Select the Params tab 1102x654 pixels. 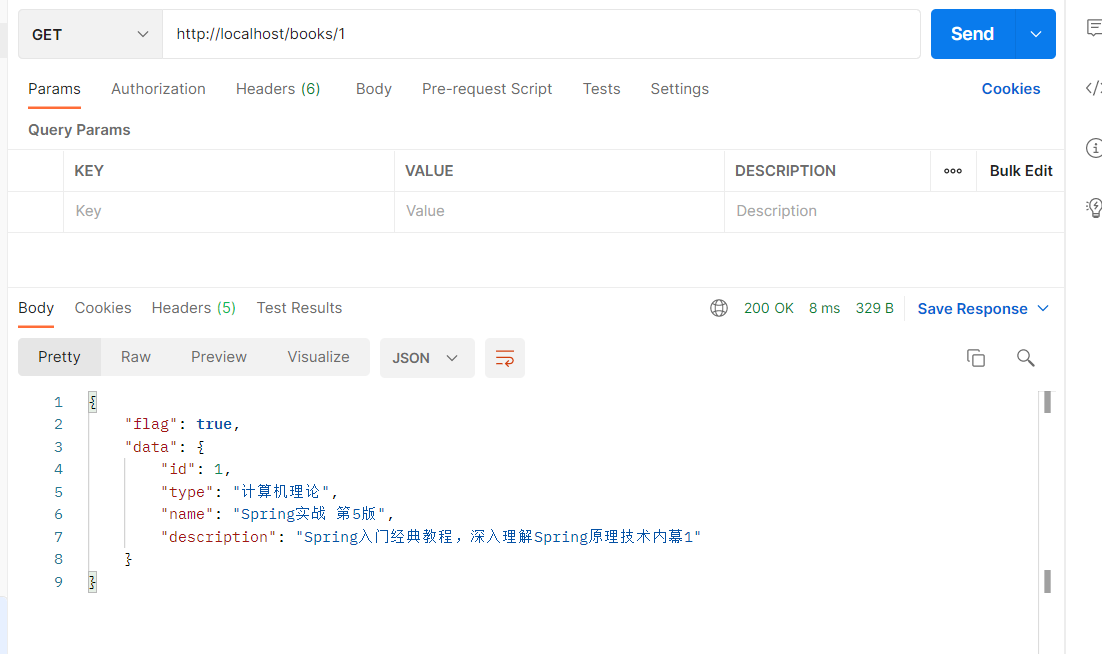54,89
